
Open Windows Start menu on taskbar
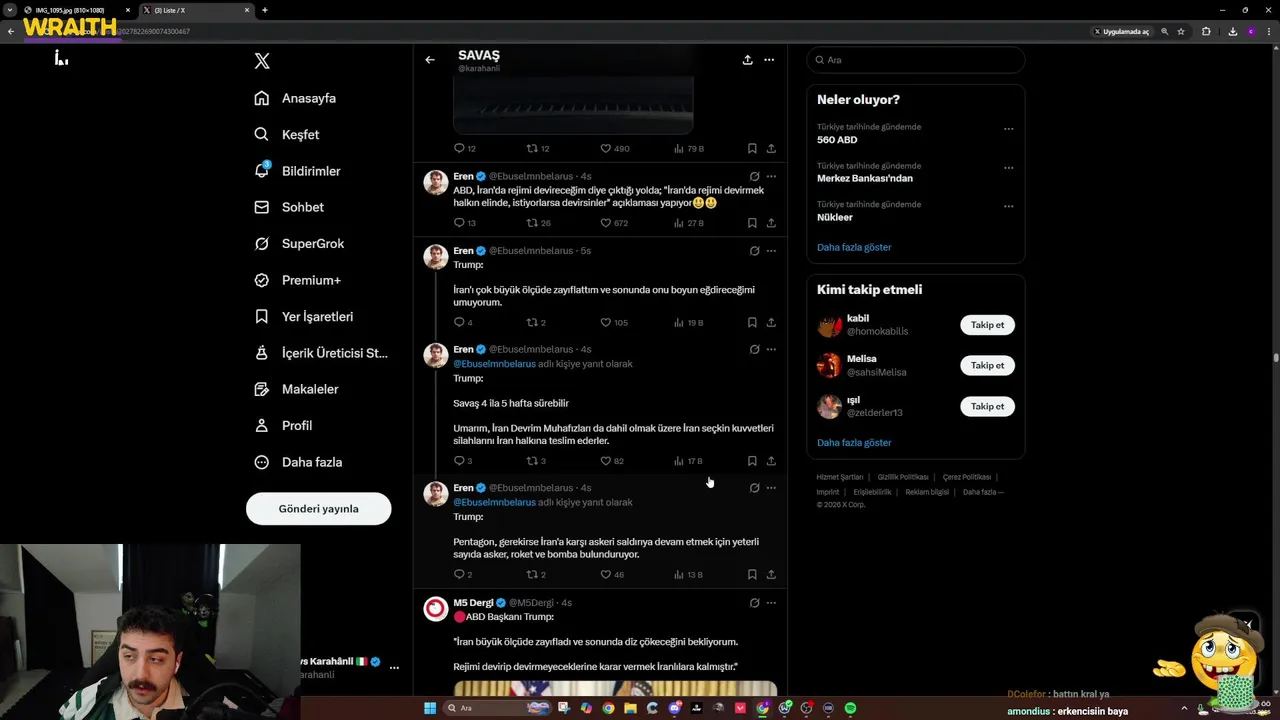(x=430, y=708)
